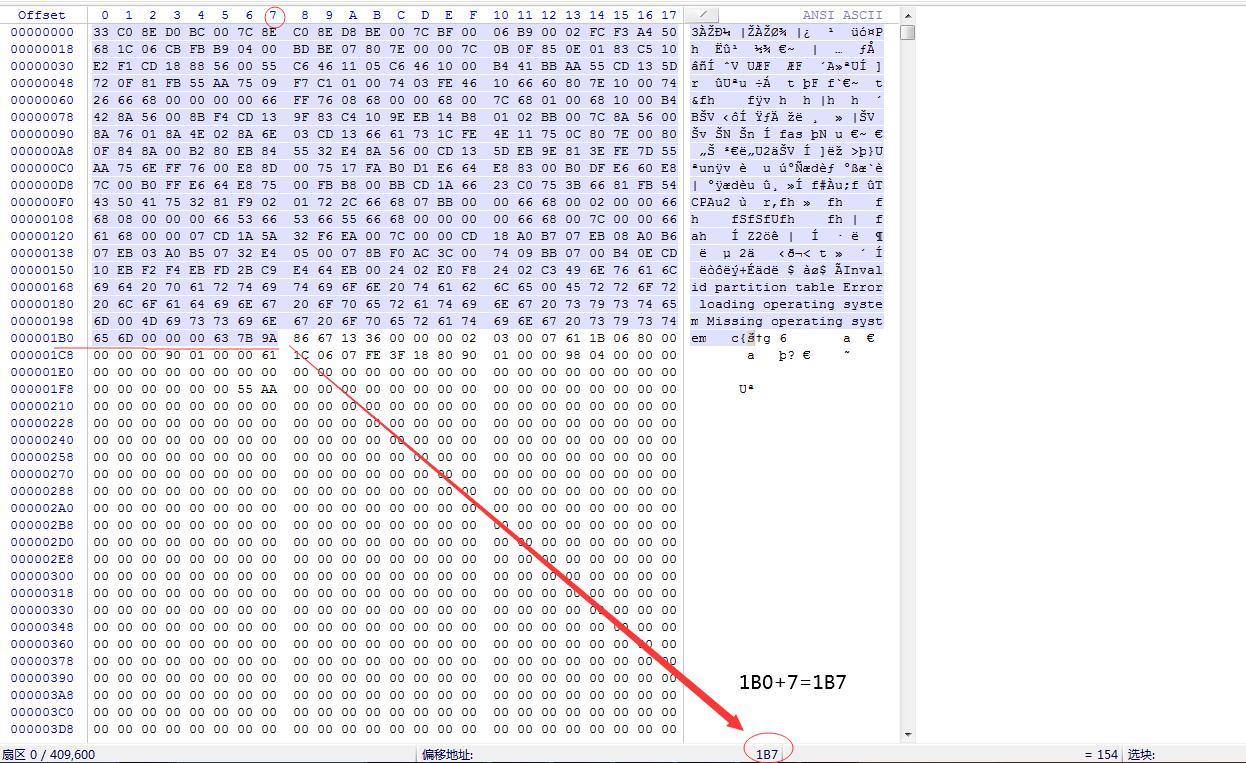Click the Offset column header

42,15
